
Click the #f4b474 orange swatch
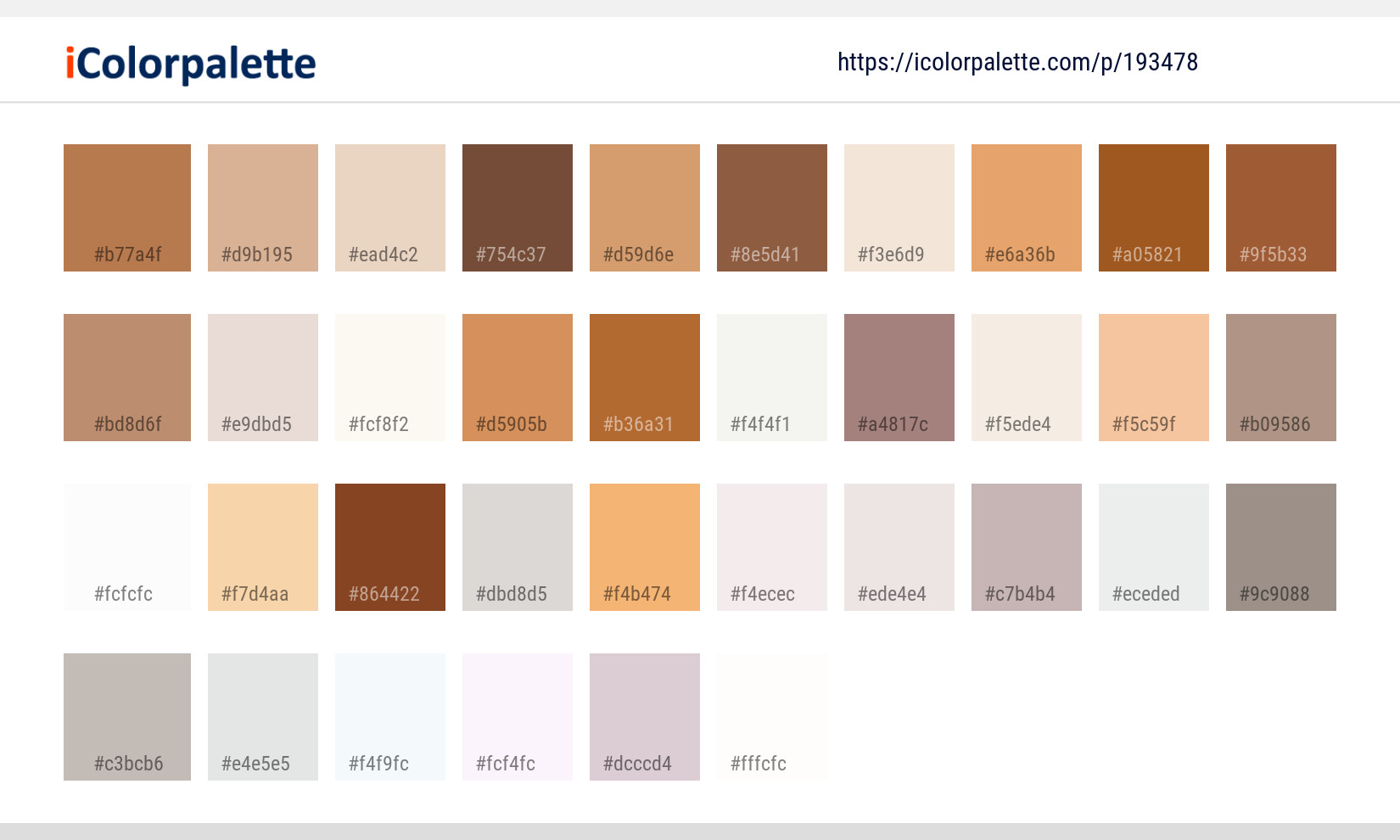644,546
